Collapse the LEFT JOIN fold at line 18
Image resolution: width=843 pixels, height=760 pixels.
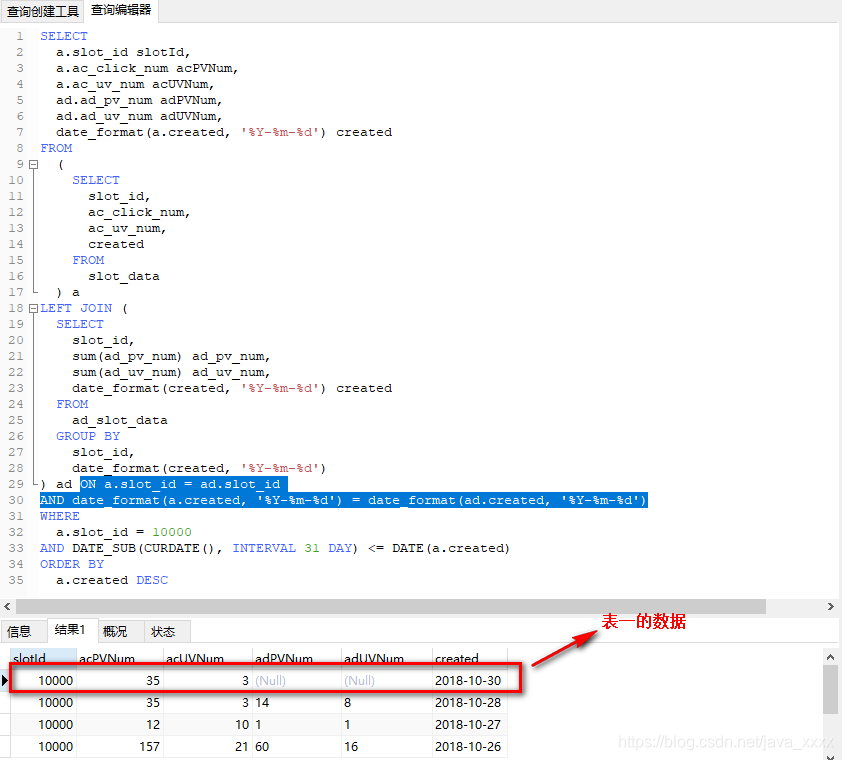click(x=33, y=309)
